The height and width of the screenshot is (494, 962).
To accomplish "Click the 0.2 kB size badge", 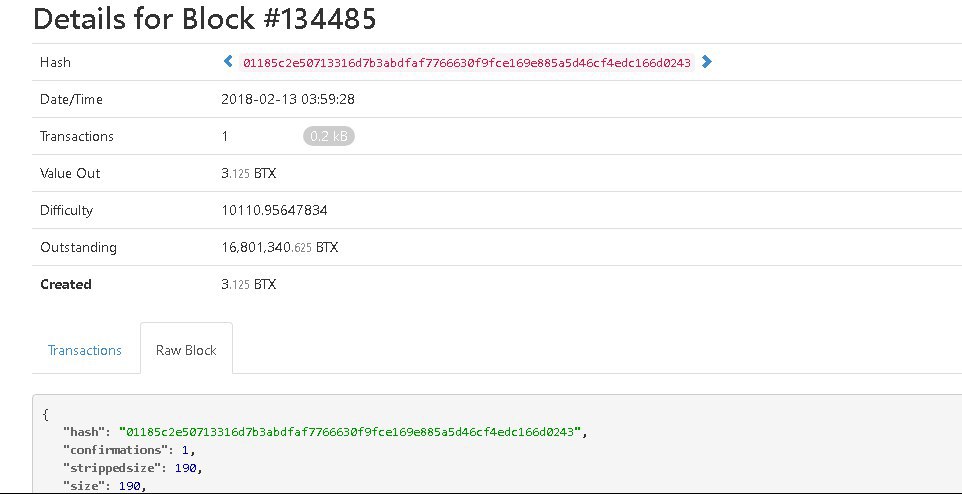I will click(x=328, y=136).
